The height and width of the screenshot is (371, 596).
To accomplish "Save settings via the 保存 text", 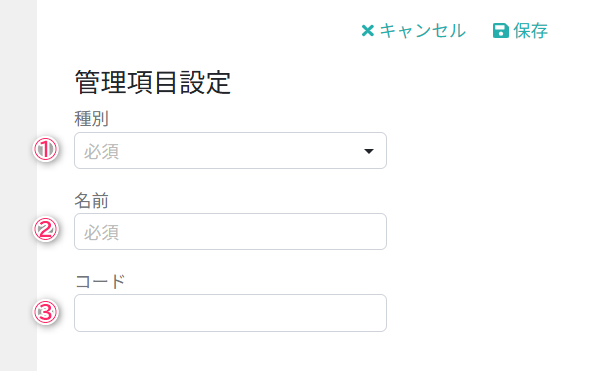I will (x=531, y=30).
